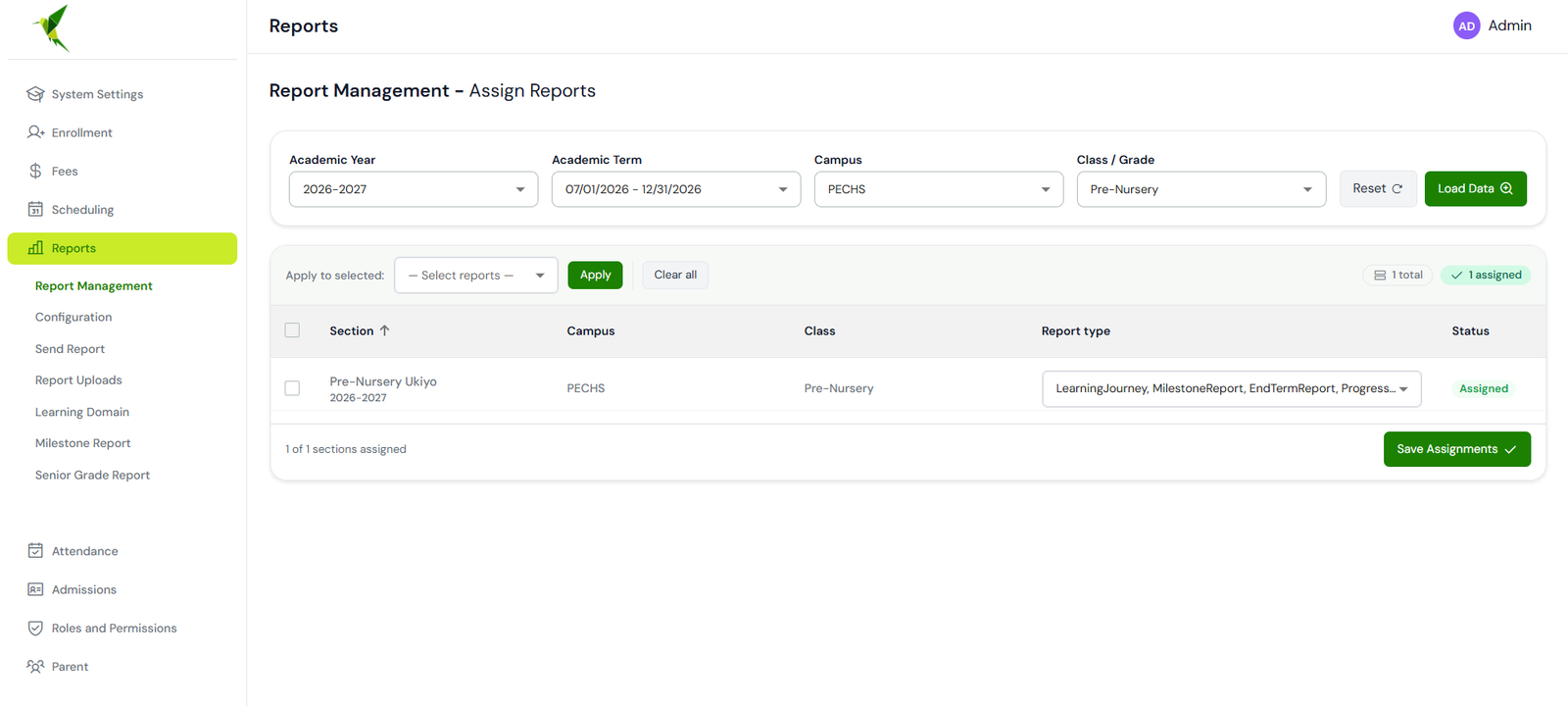Click the Load Data button
The width and height of the screenshot is (1568, 706).
(1476, 188)
